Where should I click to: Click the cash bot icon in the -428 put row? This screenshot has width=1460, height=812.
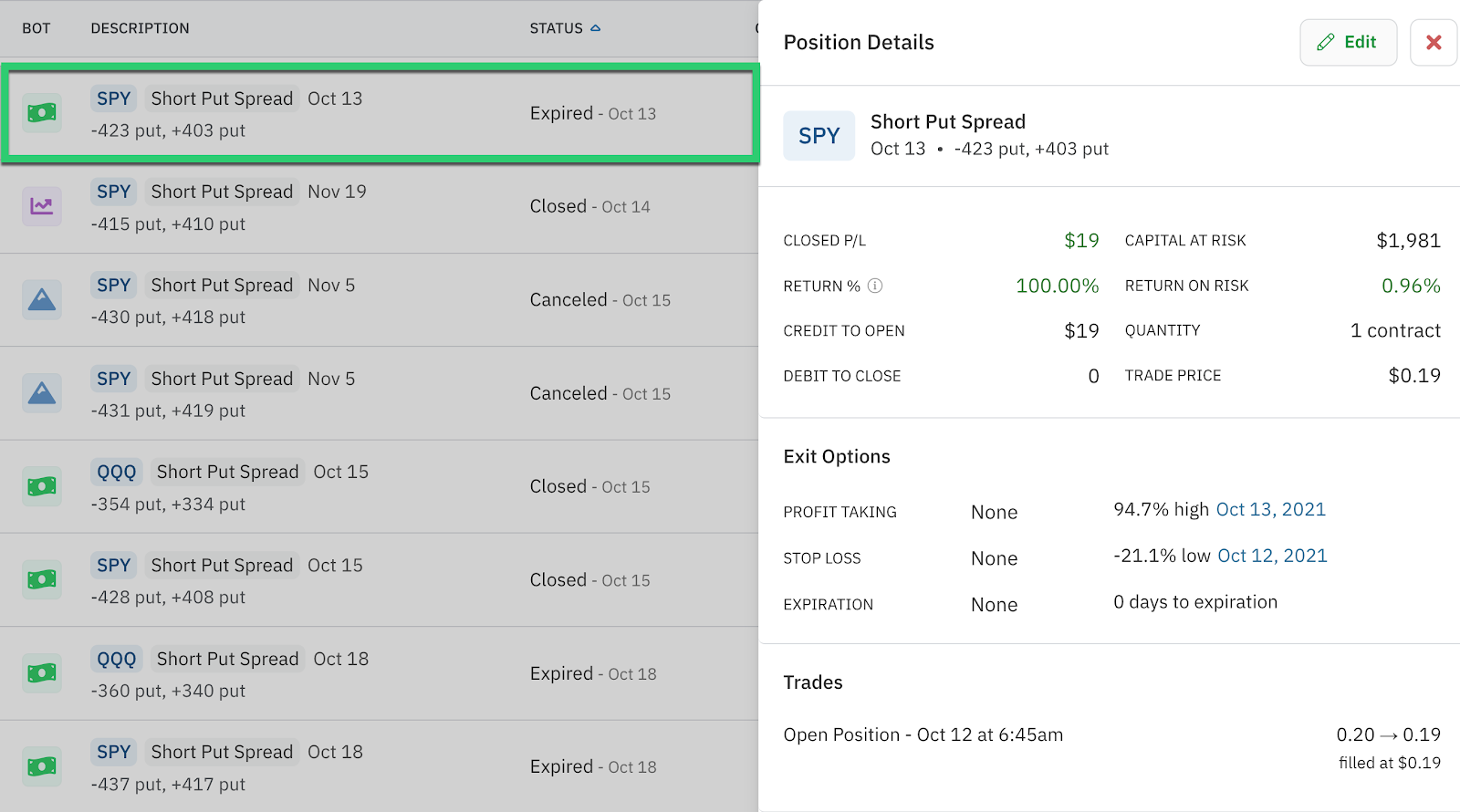click(x=42, y=579)
